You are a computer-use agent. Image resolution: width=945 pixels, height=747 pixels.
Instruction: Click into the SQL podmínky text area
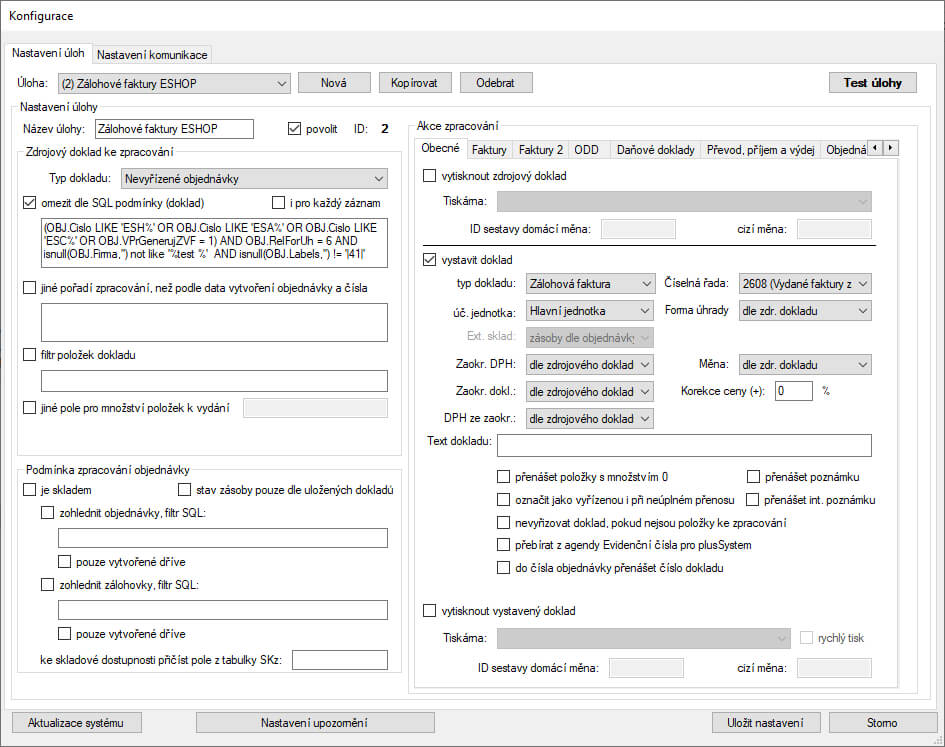214,243
